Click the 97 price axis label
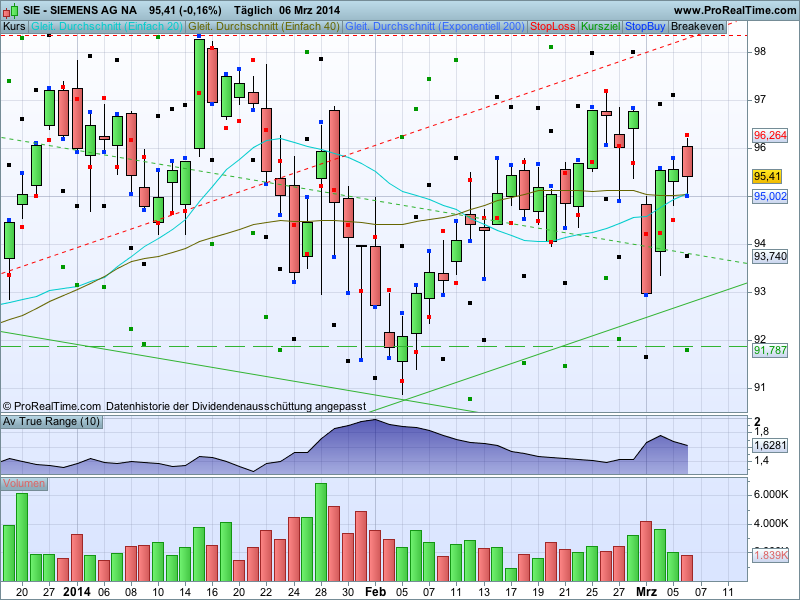 (x=760, y=99)
